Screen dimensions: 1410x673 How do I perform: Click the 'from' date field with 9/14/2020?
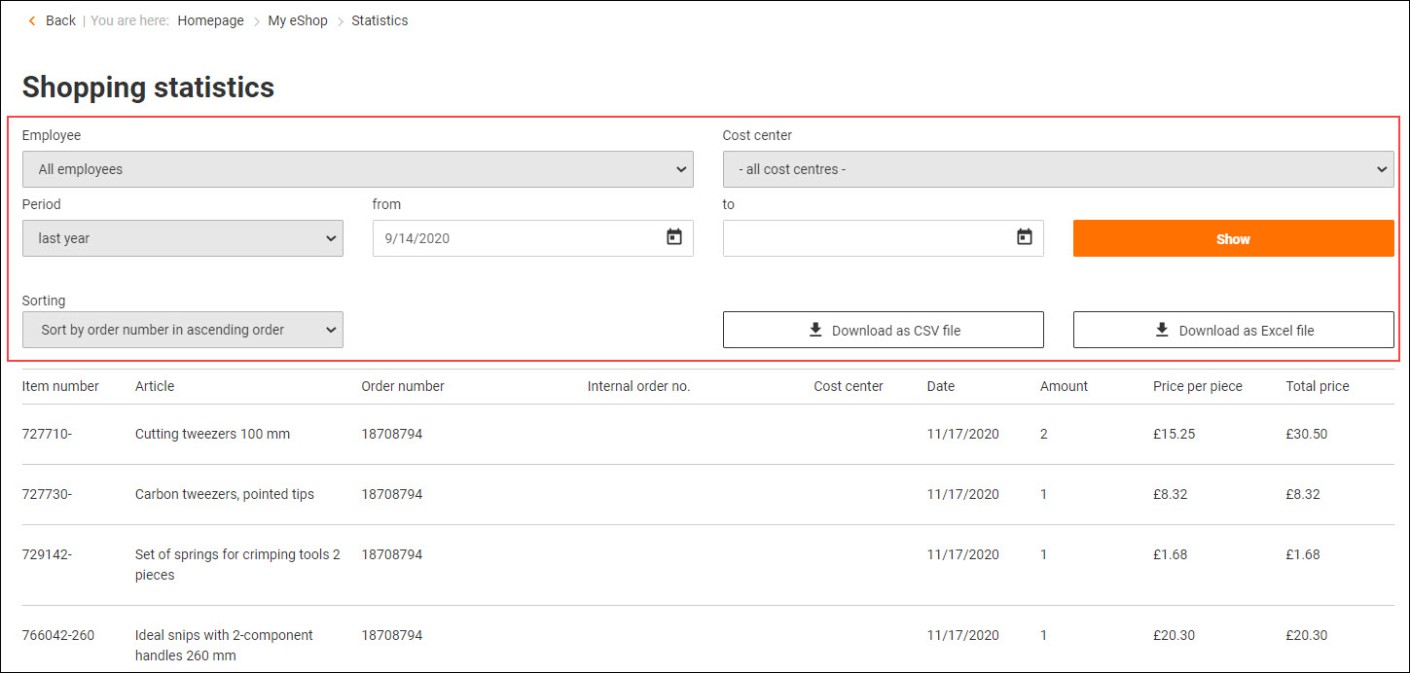coord(515,239)
